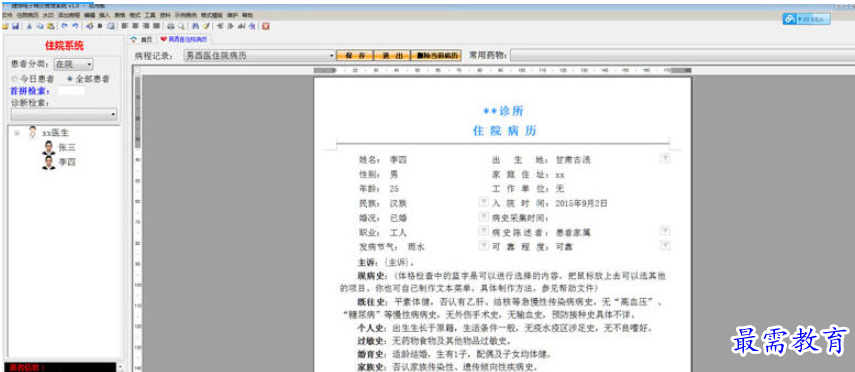Open the 出生地 field dropdown arrow

click(x=665, y=159)
